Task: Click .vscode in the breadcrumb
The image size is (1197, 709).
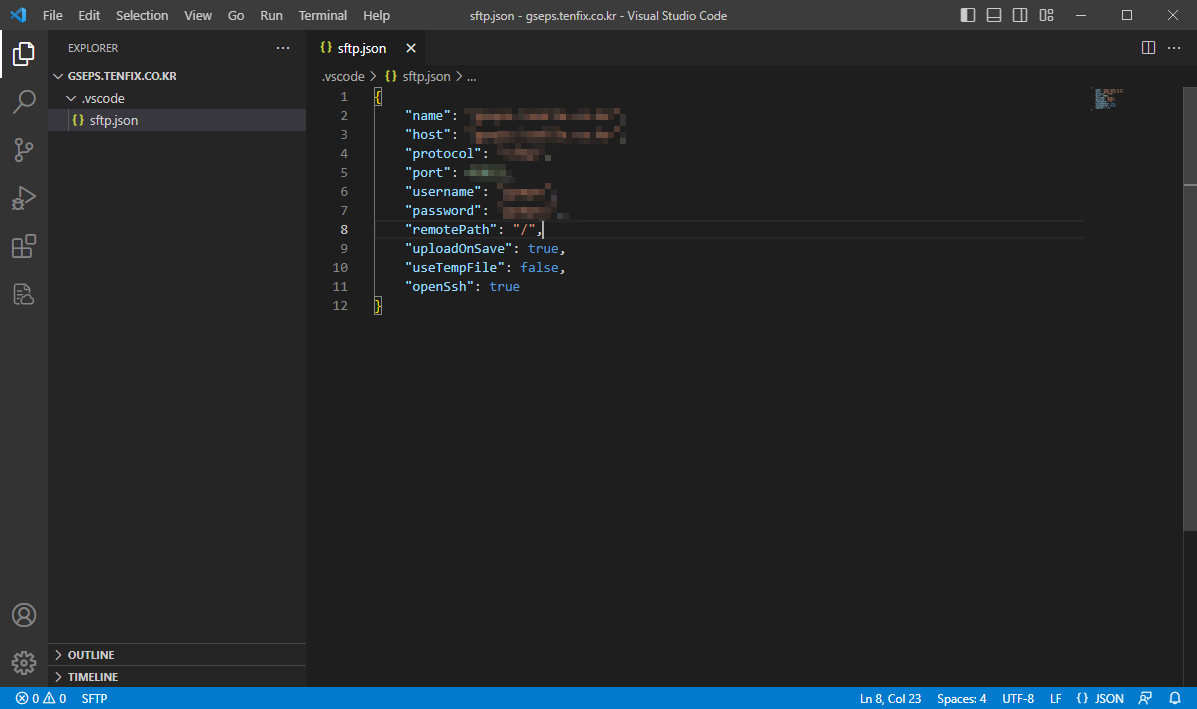Action: point(343,76)
